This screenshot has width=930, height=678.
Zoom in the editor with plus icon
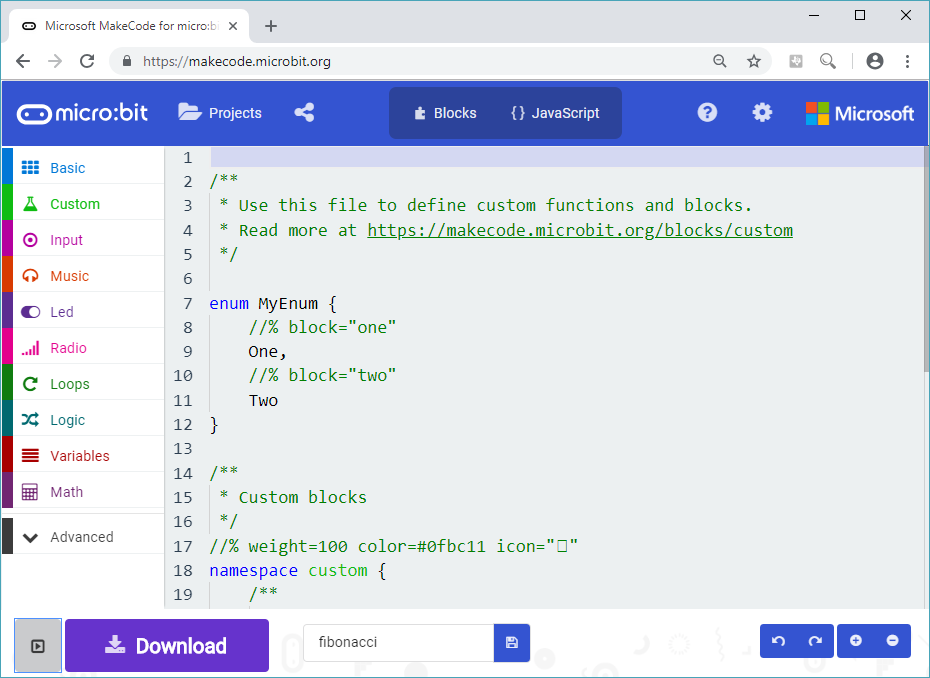pyautogui.click(x=856, y=641)
